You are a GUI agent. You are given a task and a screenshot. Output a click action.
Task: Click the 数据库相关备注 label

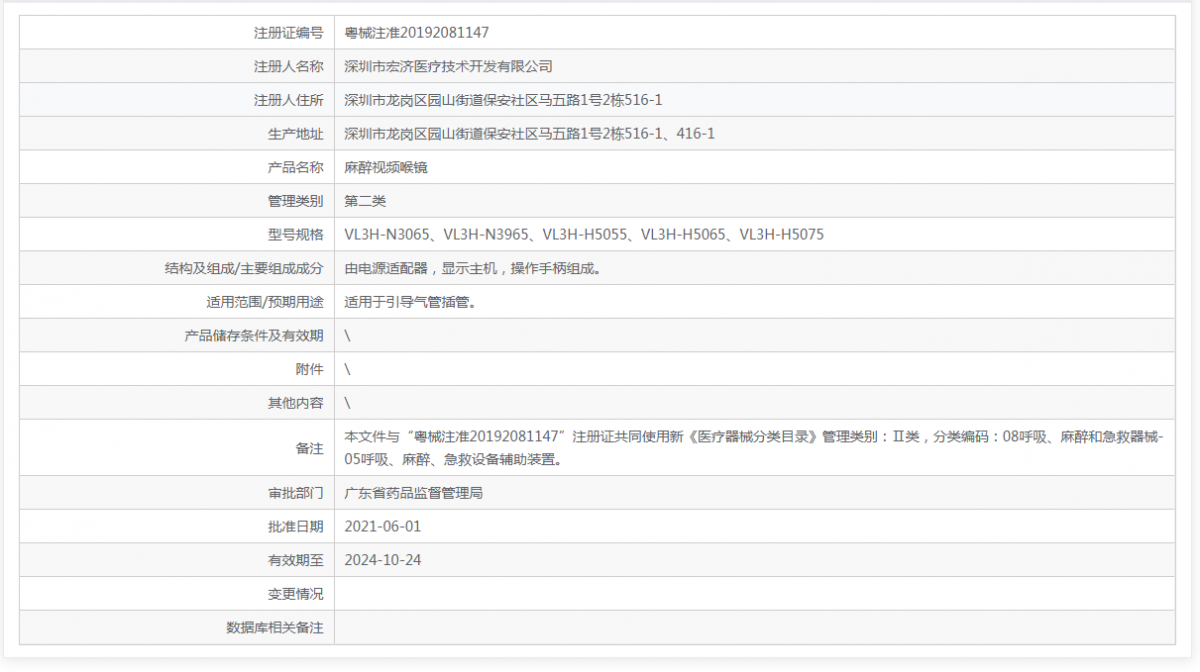tap(275, 627)
